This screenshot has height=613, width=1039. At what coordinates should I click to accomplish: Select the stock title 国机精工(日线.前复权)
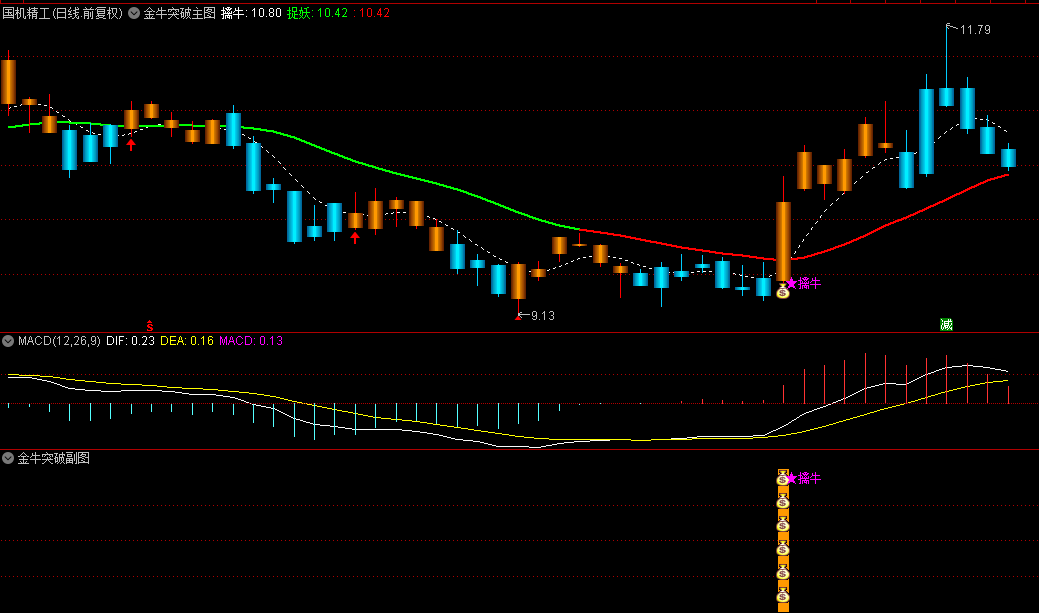click(63, 13)
